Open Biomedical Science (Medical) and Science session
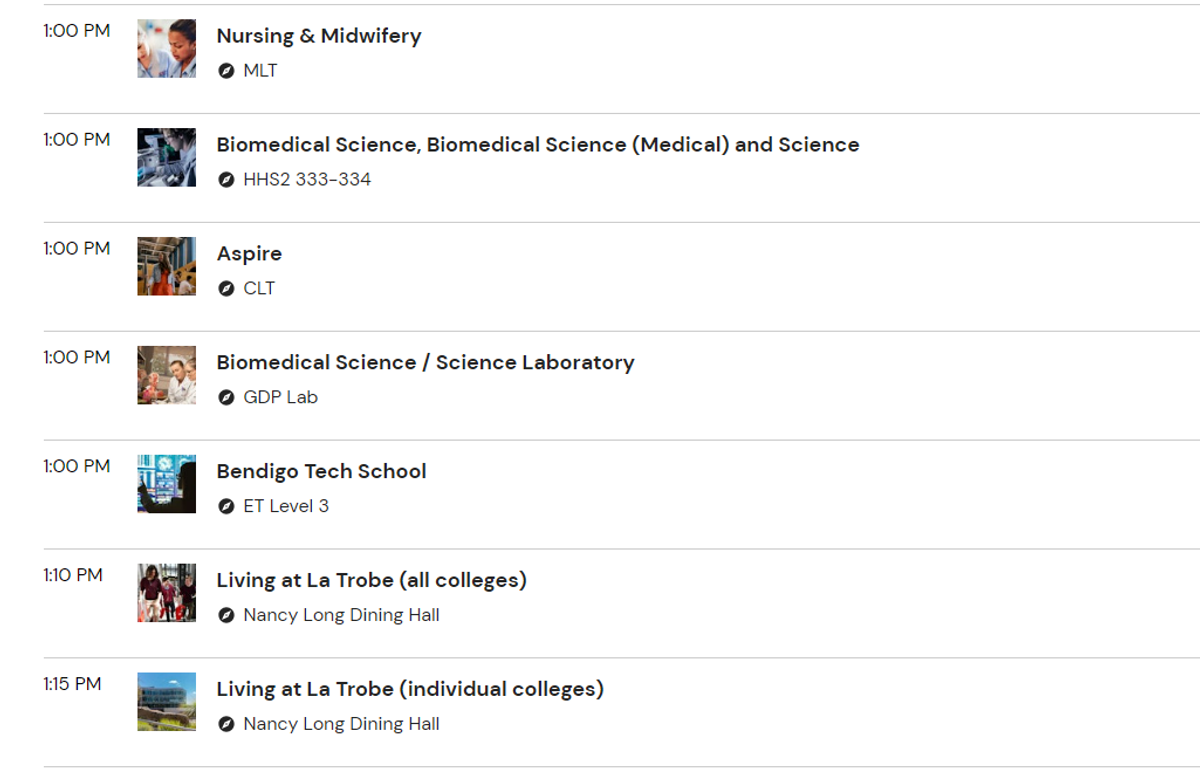The width and height of the screenshot is (1200, 775). [x=538, y=145]
